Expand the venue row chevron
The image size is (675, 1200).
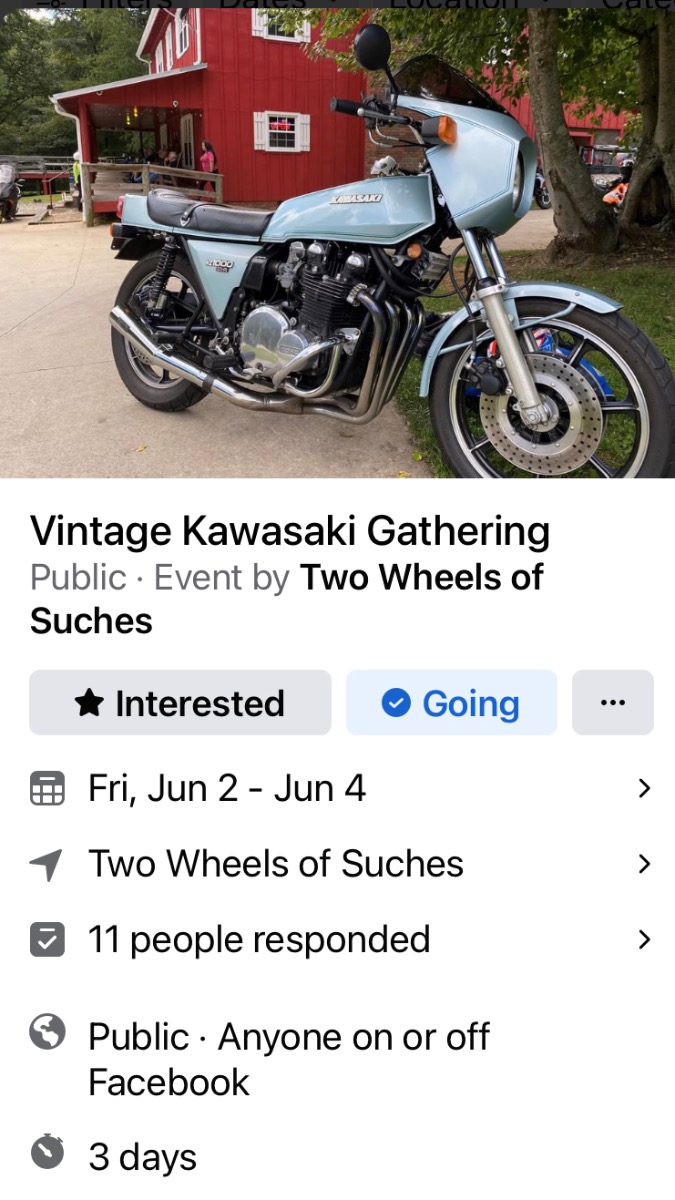pos(644,864)
